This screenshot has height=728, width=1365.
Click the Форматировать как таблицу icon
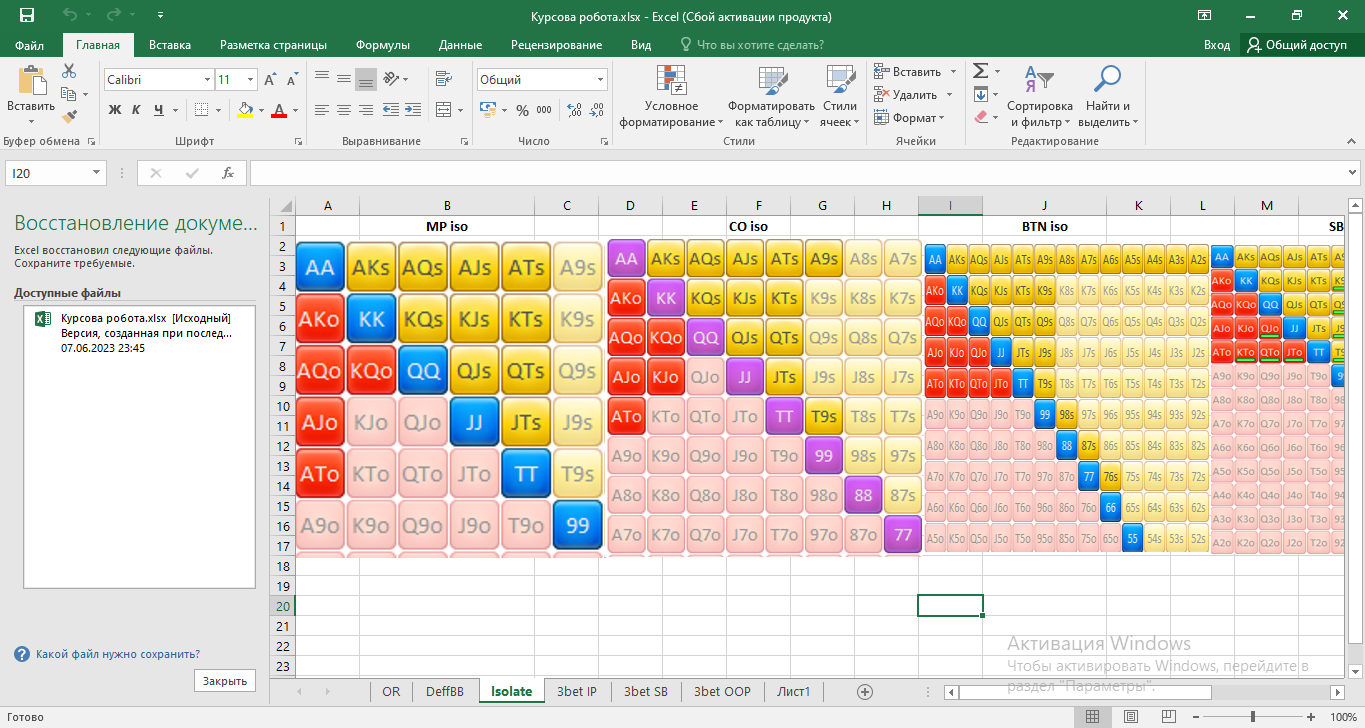pyautogui.click(x=772, y=80)
